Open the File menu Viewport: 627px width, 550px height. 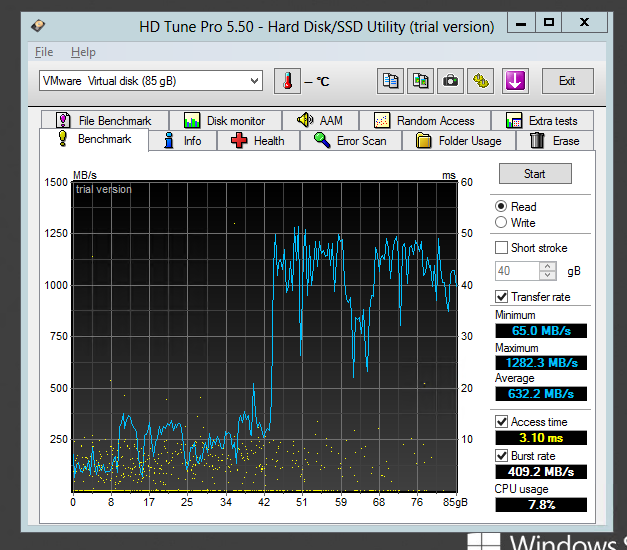click(44, 52)
